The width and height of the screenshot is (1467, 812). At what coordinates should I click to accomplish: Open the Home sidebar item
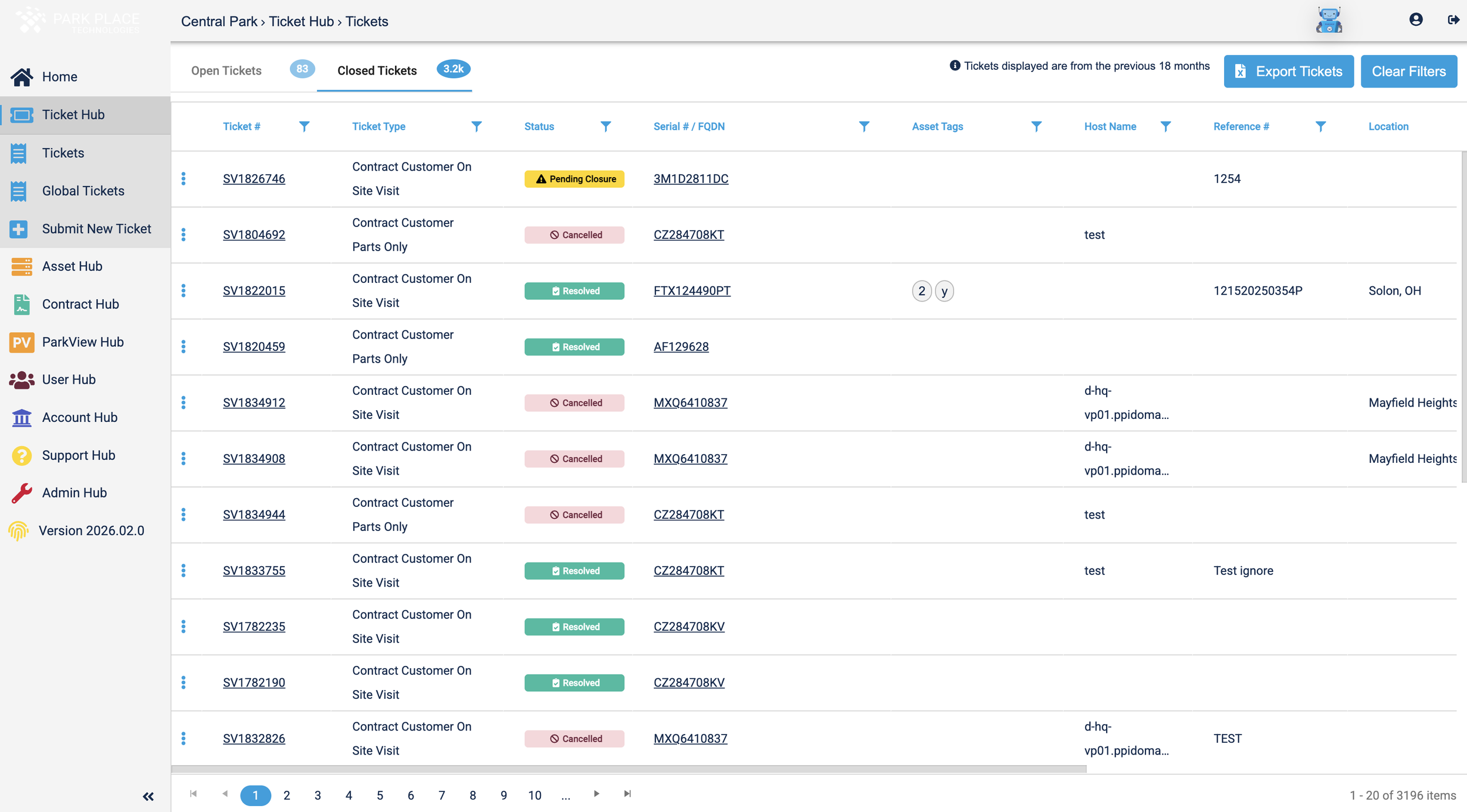pos(85,77)
